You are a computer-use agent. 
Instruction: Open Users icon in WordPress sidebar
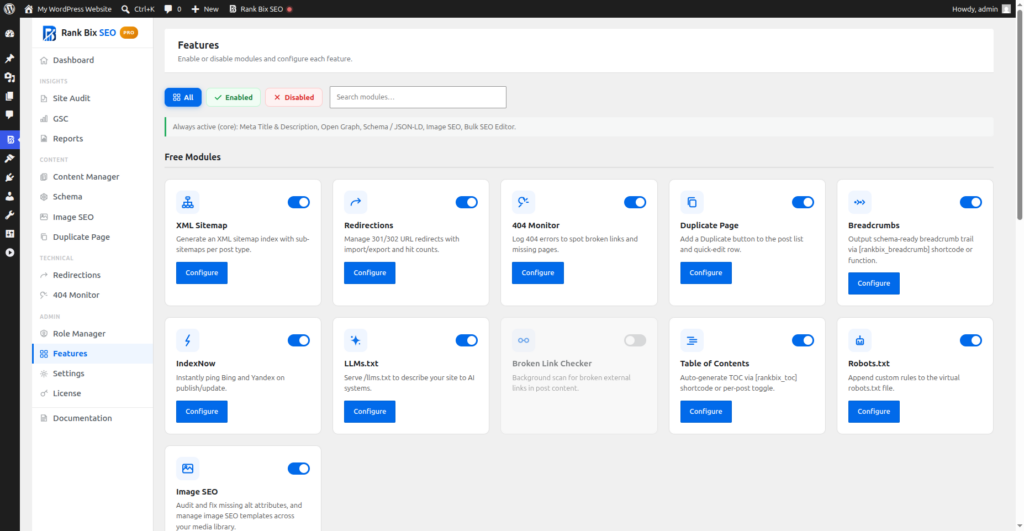click(10, 196)
